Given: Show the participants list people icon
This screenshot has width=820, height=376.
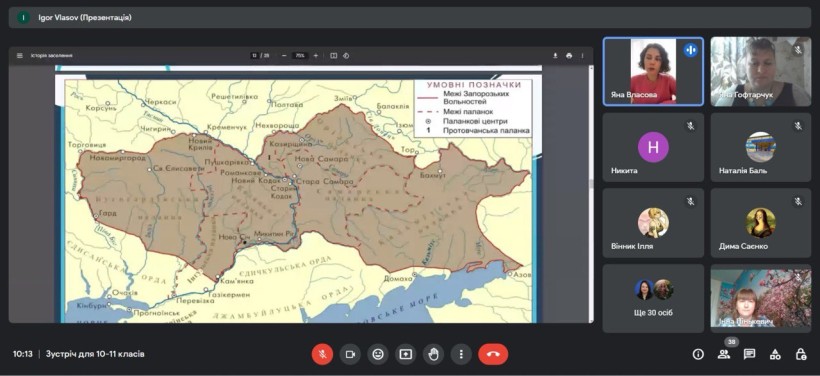Looking at the screenshot, I should (724, 354).
